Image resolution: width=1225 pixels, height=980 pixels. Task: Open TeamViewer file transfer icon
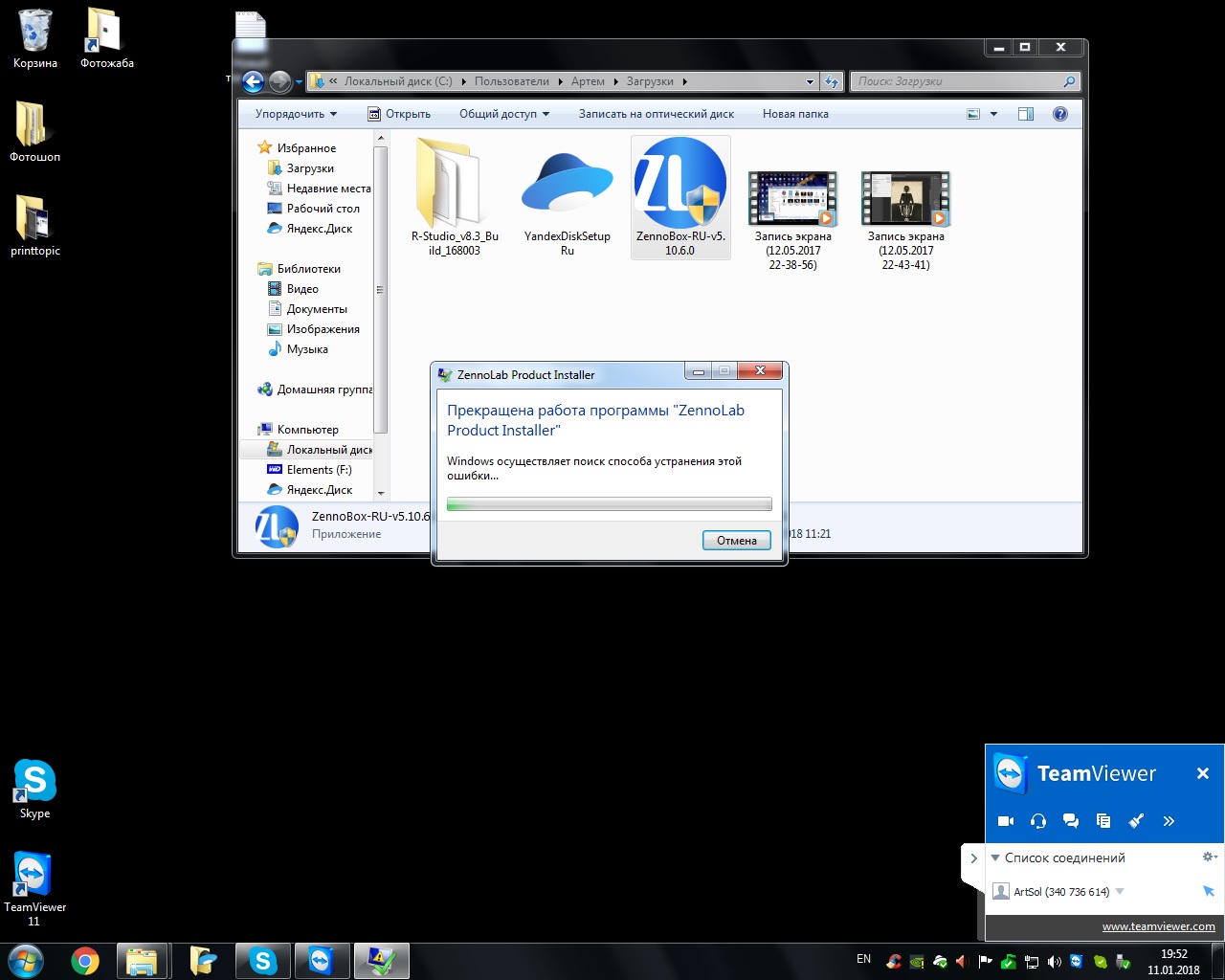point(1103,821)
